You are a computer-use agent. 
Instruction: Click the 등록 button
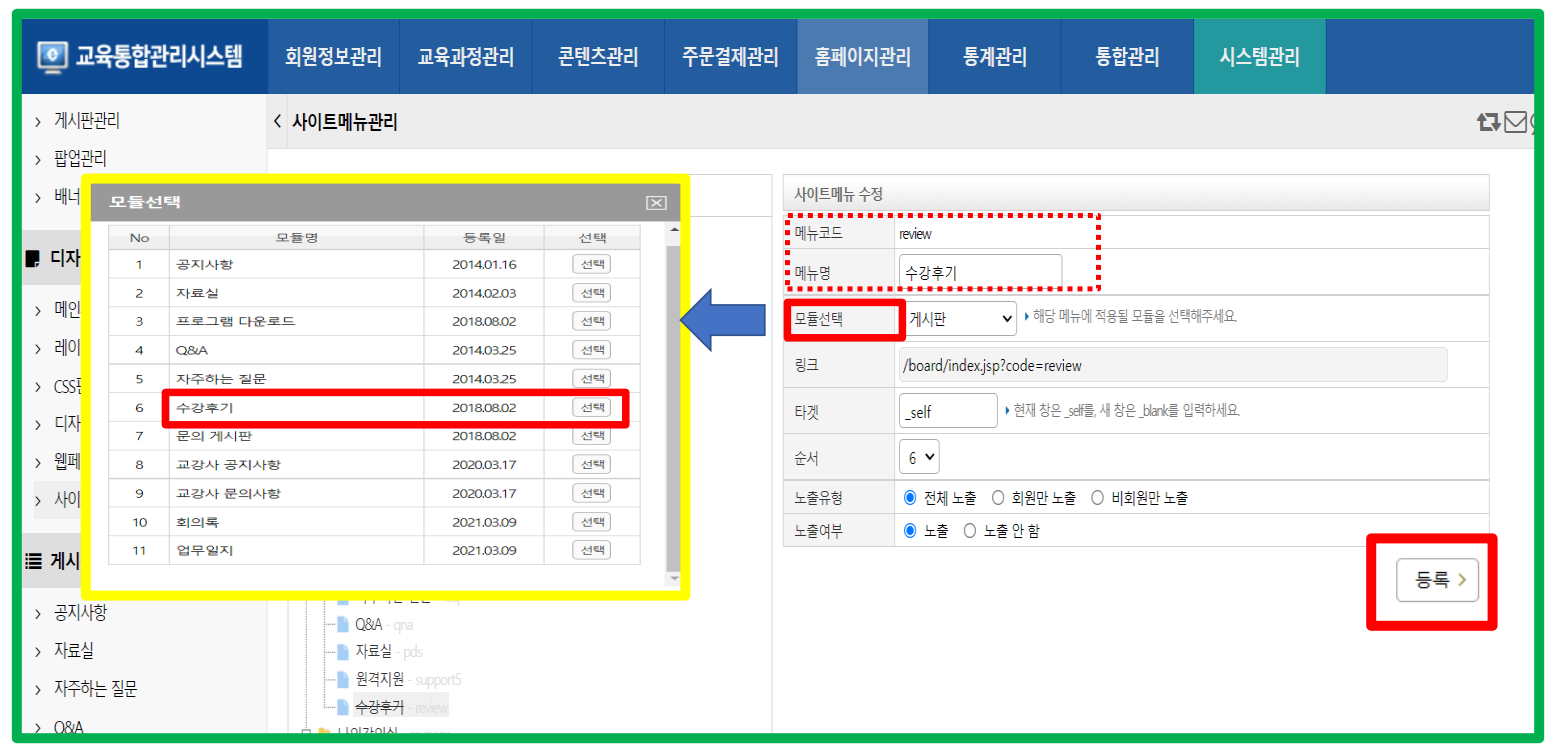(1436, 580)
